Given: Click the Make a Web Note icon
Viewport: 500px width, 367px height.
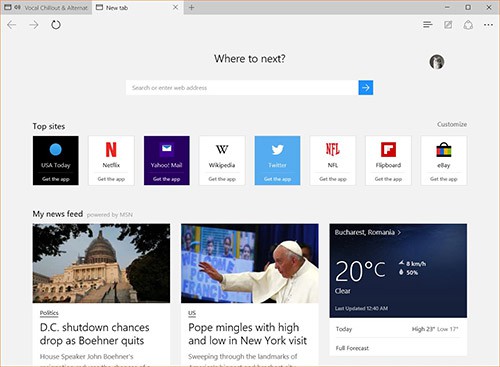Looking at the screenshot, I should (448, 25).
